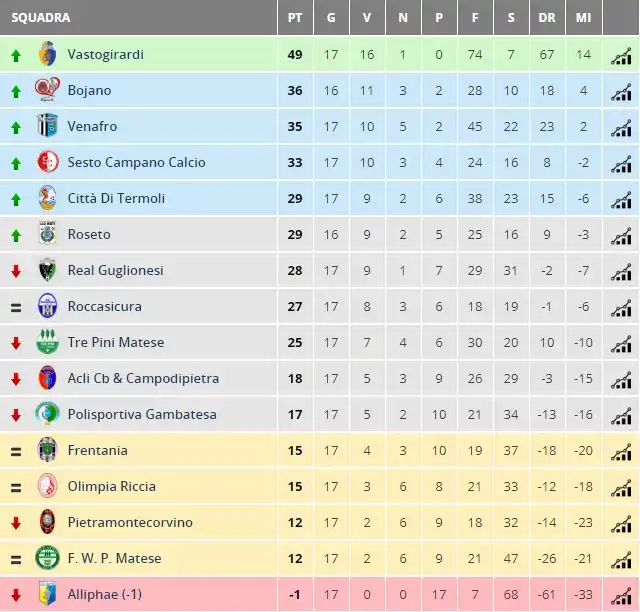The height and width of the screenshot is (612, 640).
Task: Sort table by DR column header
Action: pyautogui.click(x=547, y=18)
